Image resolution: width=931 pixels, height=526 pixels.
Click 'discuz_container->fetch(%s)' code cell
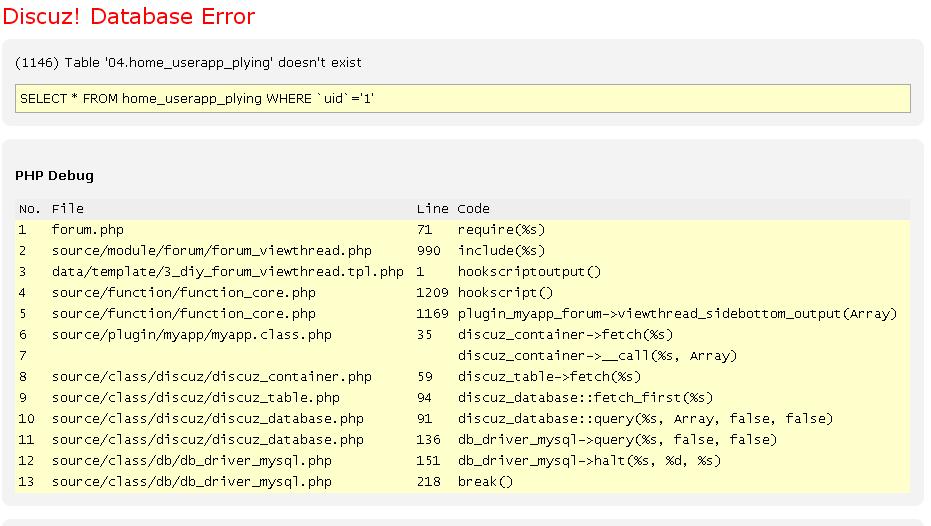pos(565,335)
